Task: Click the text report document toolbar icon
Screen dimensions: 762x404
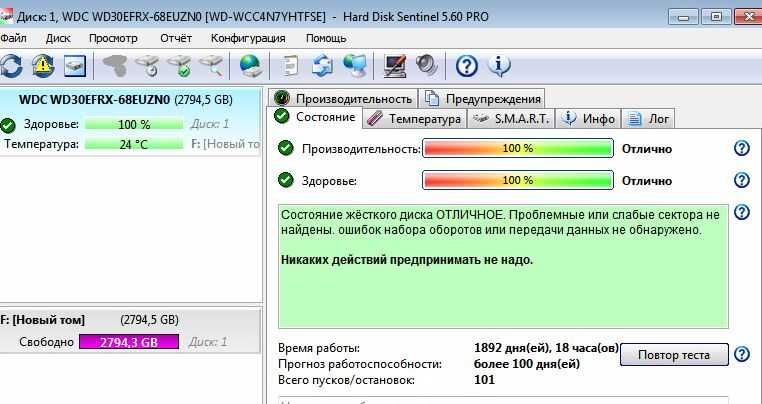Action: point(291,66)
